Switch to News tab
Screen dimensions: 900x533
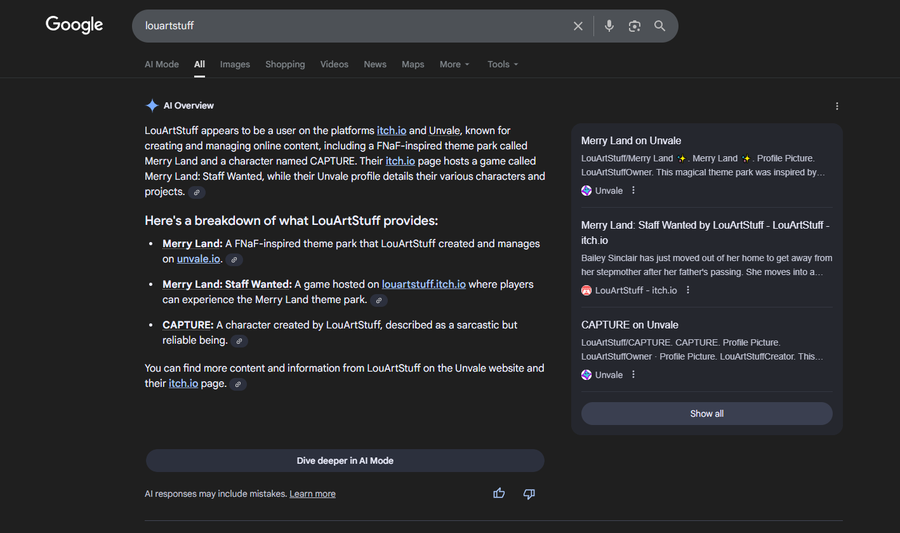pos(375,64)
